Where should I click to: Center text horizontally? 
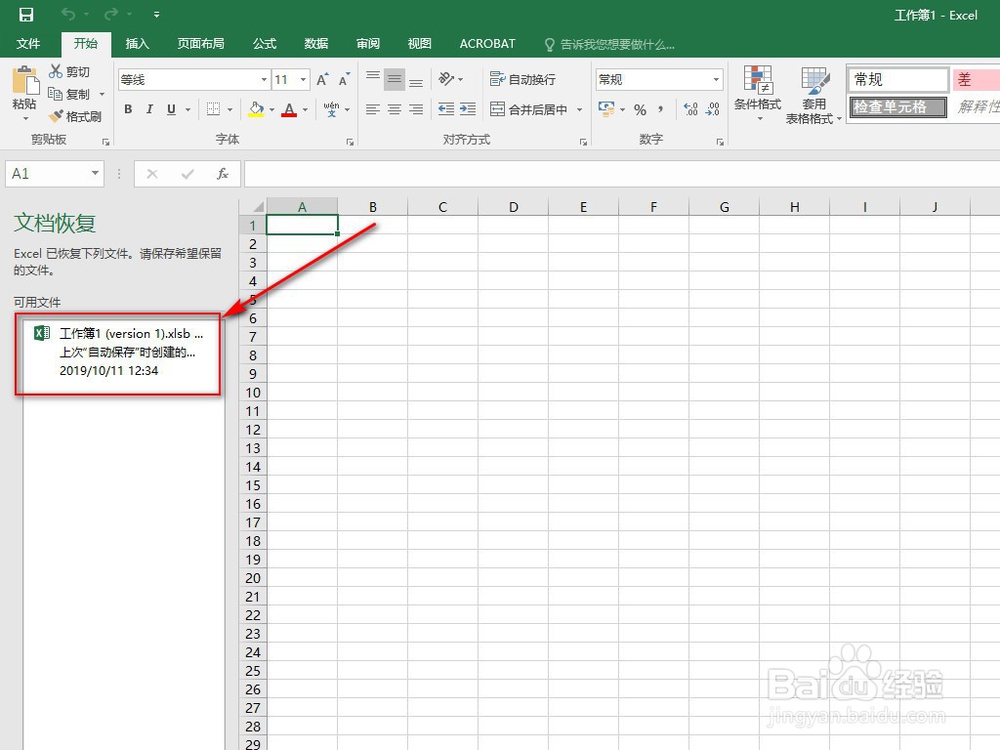point(395,109)
